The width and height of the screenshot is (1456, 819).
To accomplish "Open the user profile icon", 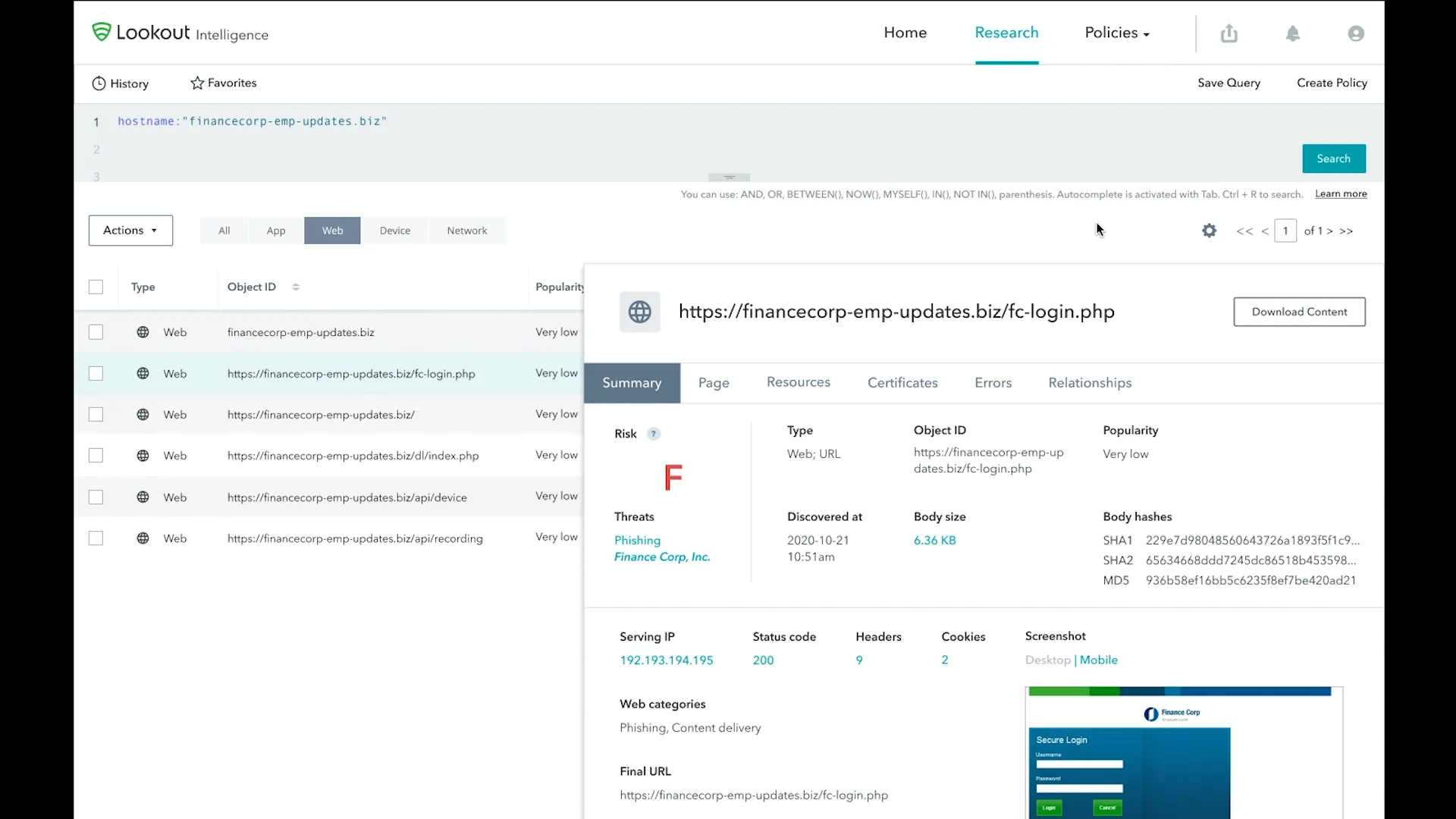I will 1356,33.
